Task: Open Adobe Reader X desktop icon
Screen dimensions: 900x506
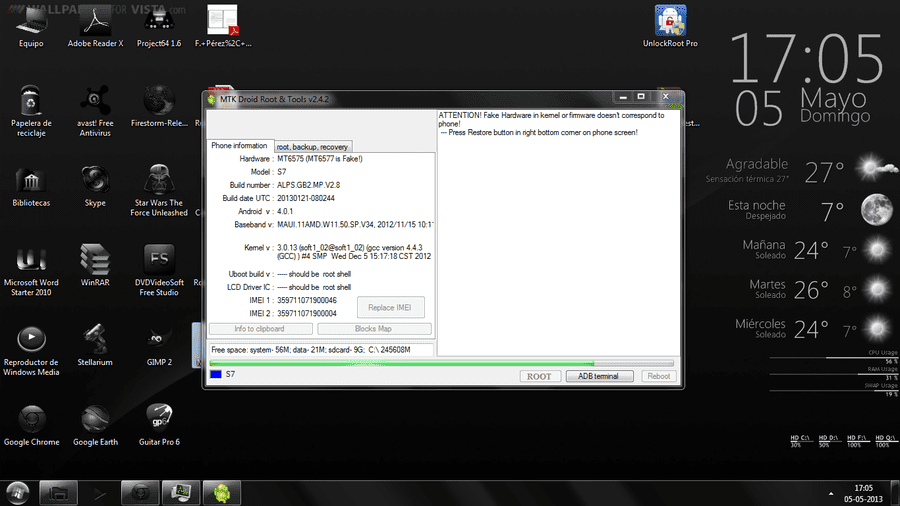Action: pyautogui.click(x=95, y=26)
